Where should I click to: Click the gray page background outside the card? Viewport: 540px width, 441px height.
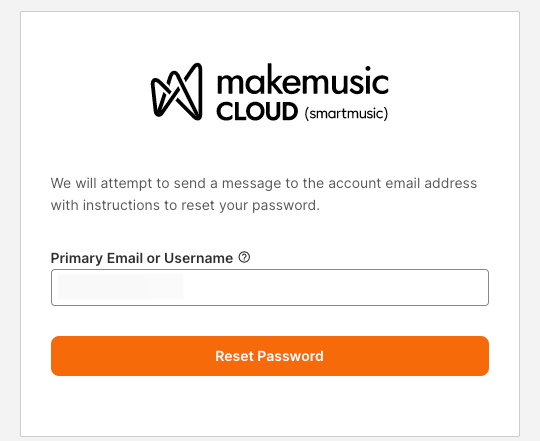[10, 220]
